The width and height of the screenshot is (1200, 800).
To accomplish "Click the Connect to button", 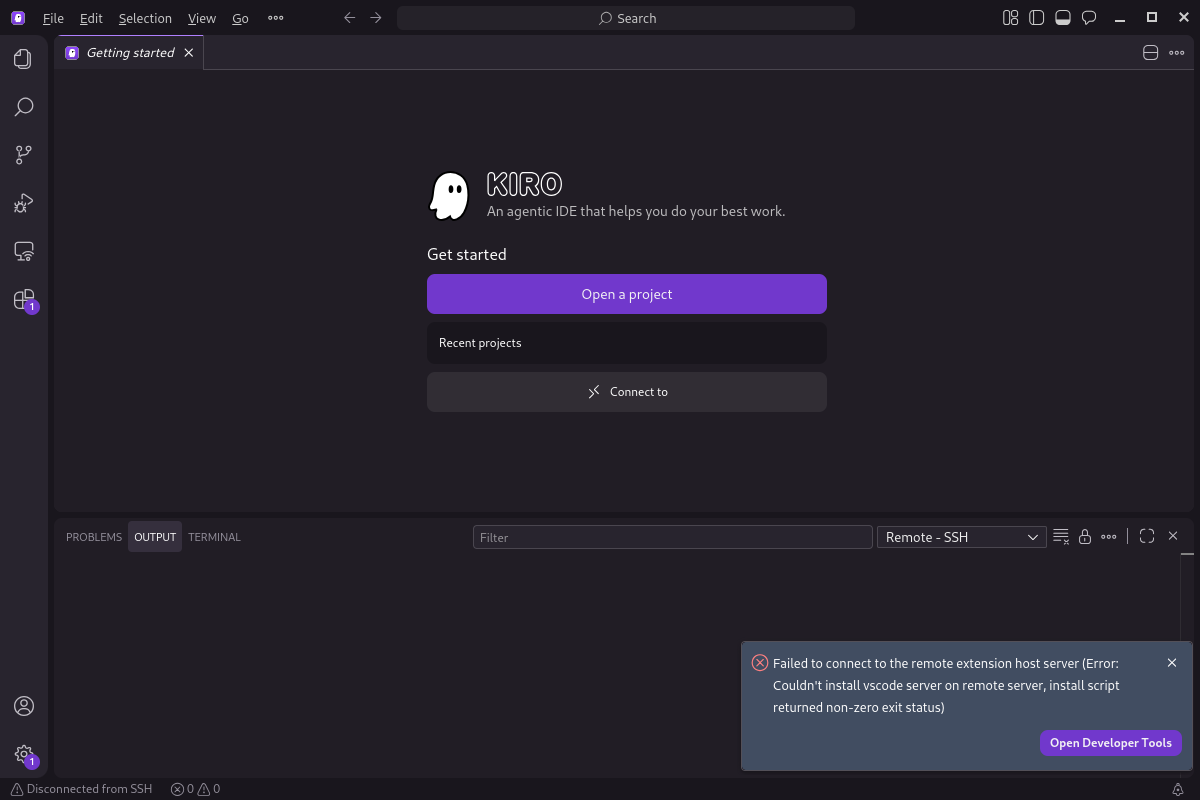I will 627,392.
